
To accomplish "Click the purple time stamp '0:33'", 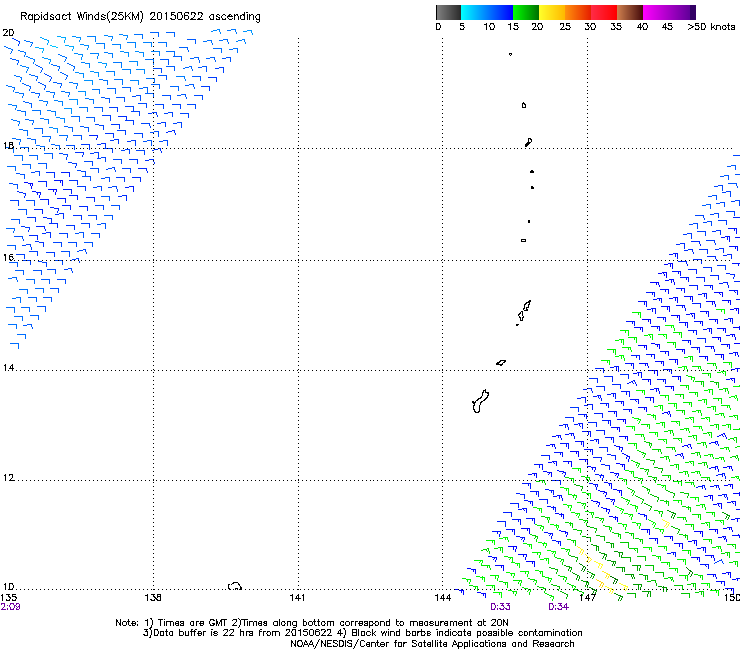I will (500, 607).
